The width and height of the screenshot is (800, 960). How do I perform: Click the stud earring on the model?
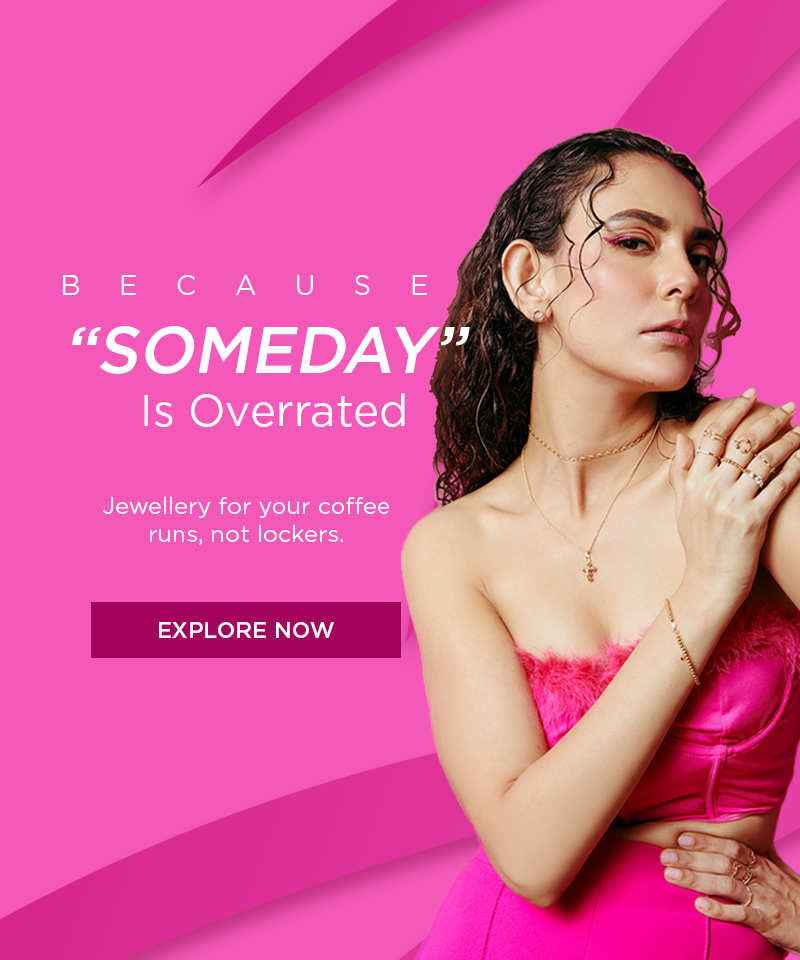[x=538, y=315]
